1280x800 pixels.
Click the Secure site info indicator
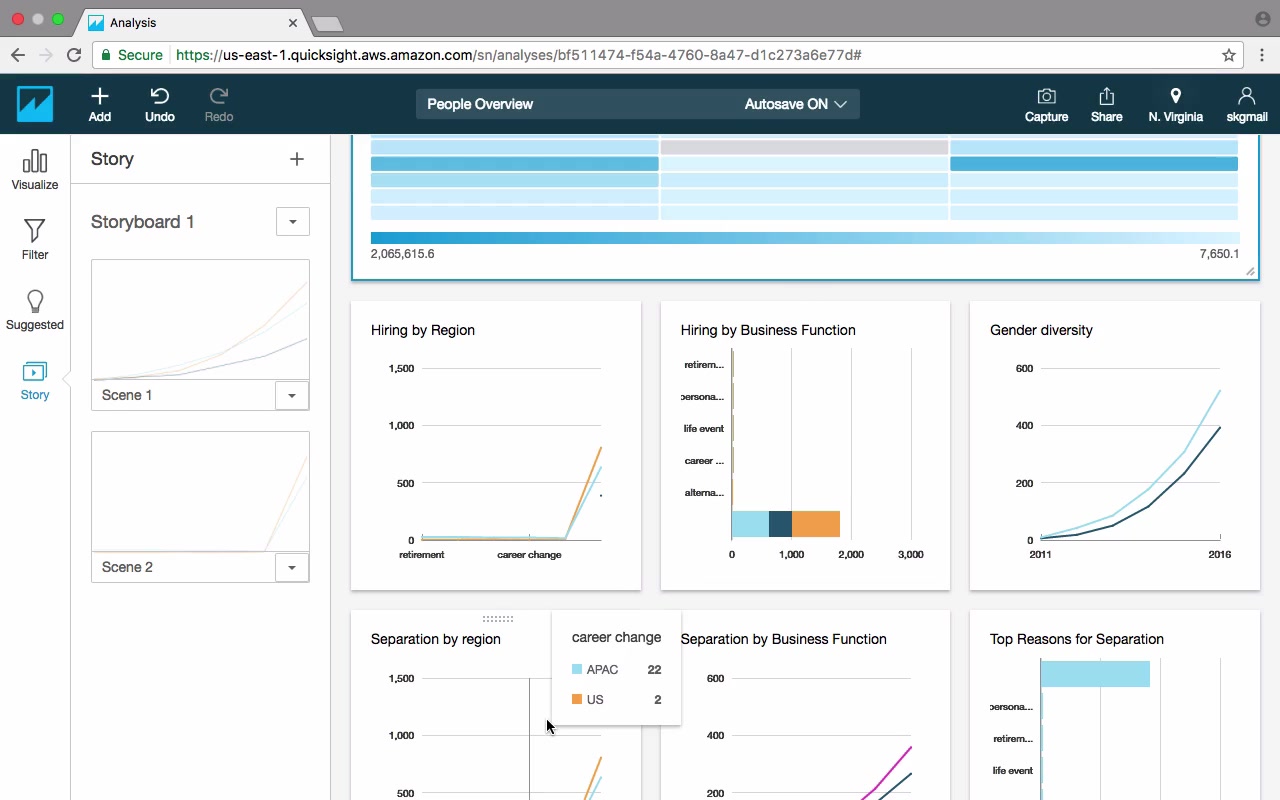point(131,55)
